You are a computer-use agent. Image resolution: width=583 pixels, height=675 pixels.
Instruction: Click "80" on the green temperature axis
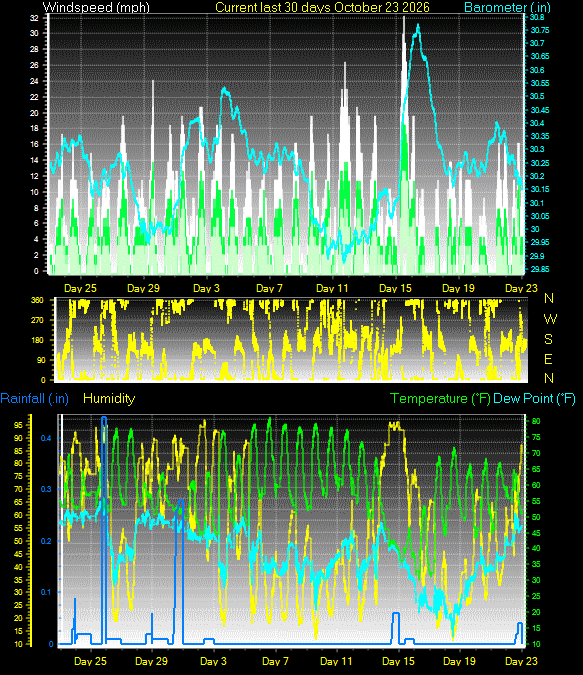pos(536,421)
